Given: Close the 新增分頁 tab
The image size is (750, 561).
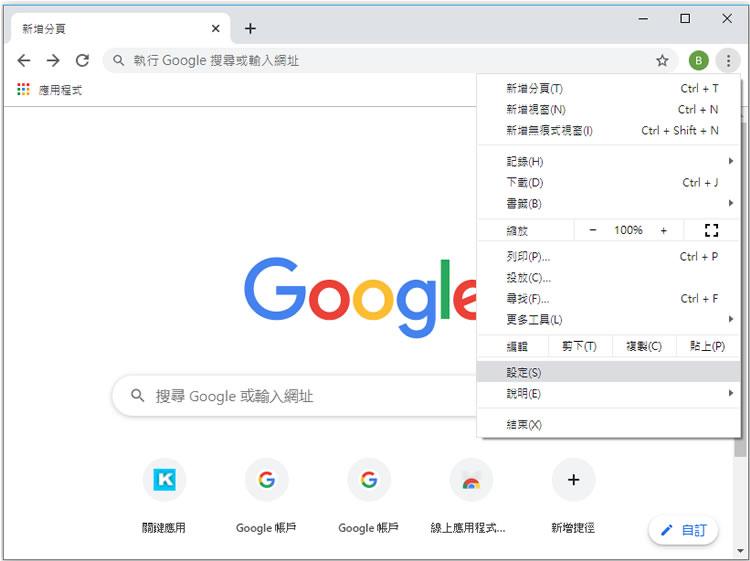Looking at the screenshot, I should pyautogui.click(x=216, y=29).
